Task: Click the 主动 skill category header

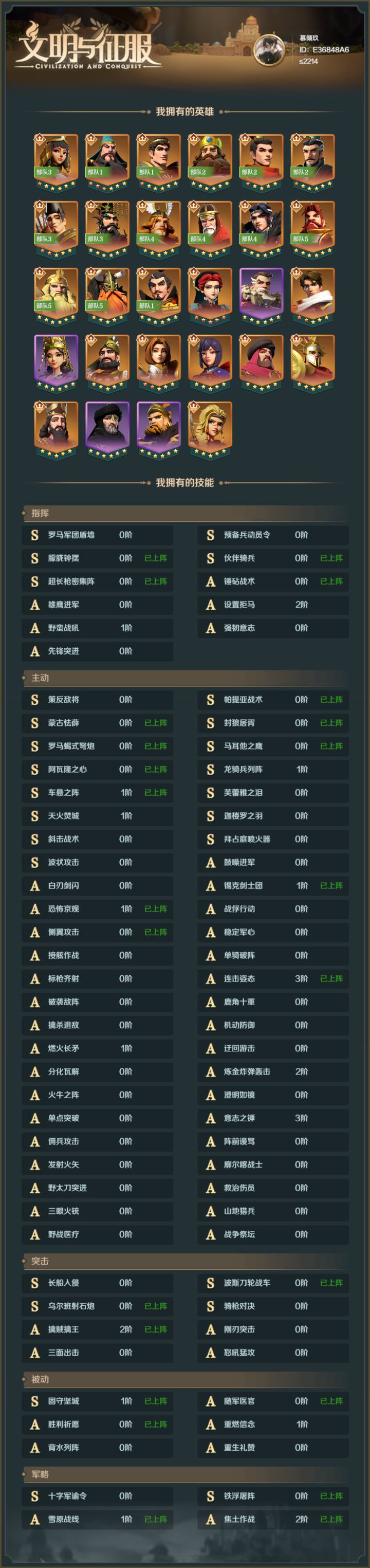Action: pos(40,678)
